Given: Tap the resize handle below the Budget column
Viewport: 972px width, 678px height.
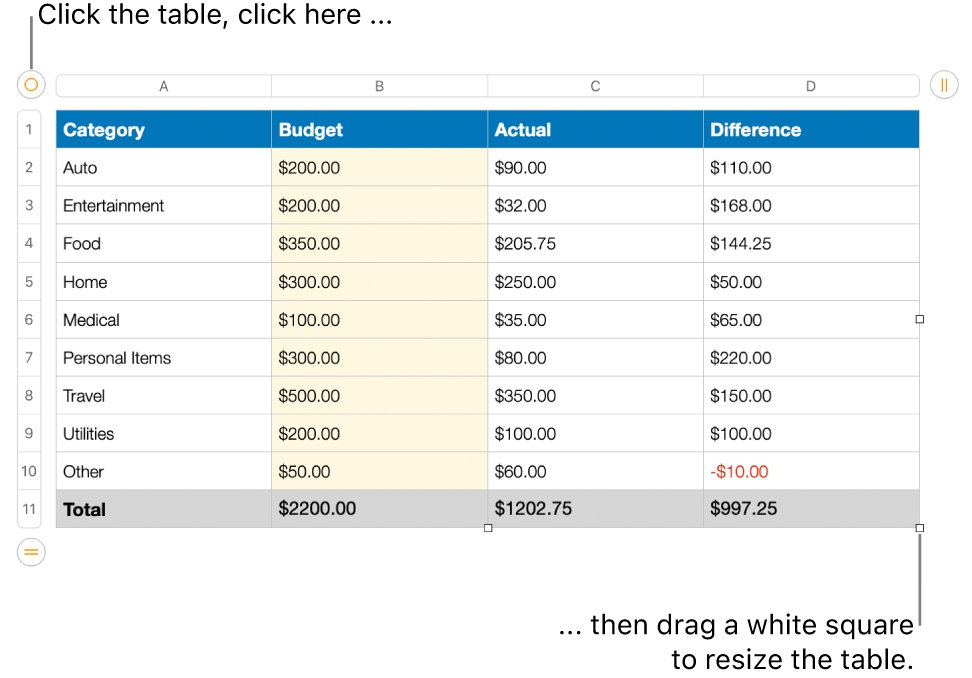Looking at the screenshot, I should (488, 528).
